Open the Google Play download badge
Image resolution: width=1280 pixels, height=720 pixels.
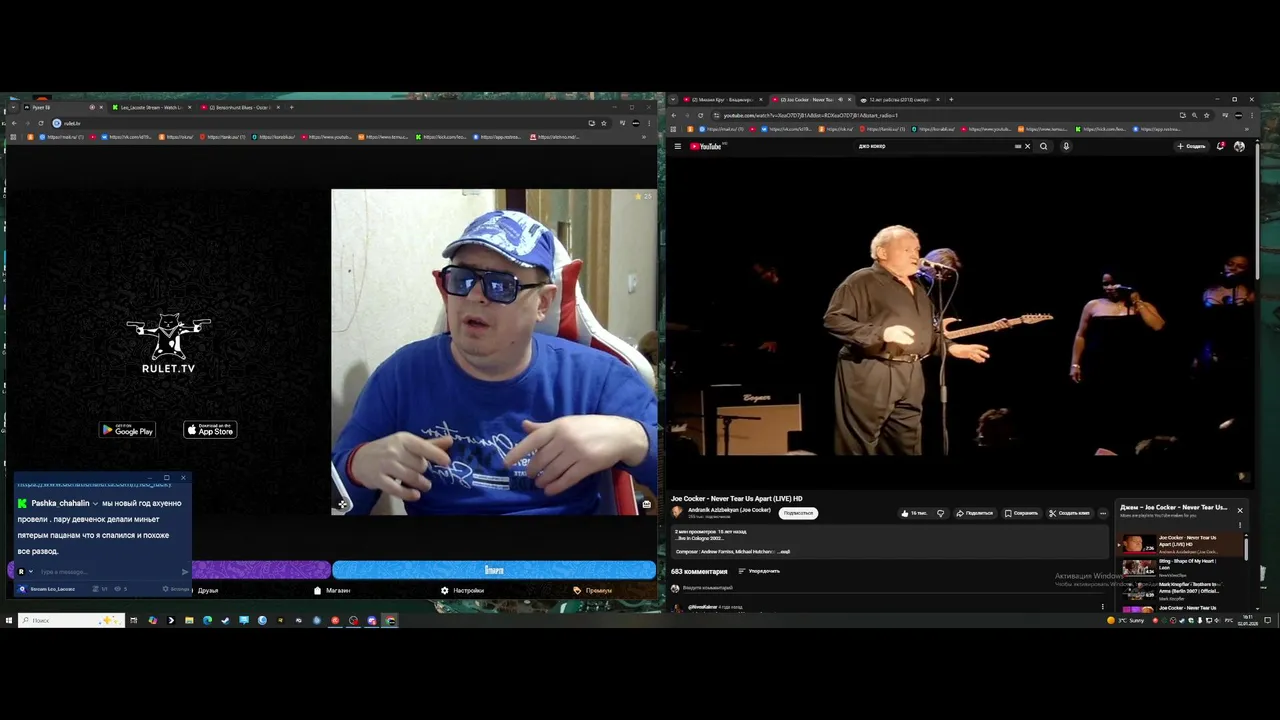click(x=127, y=430)
